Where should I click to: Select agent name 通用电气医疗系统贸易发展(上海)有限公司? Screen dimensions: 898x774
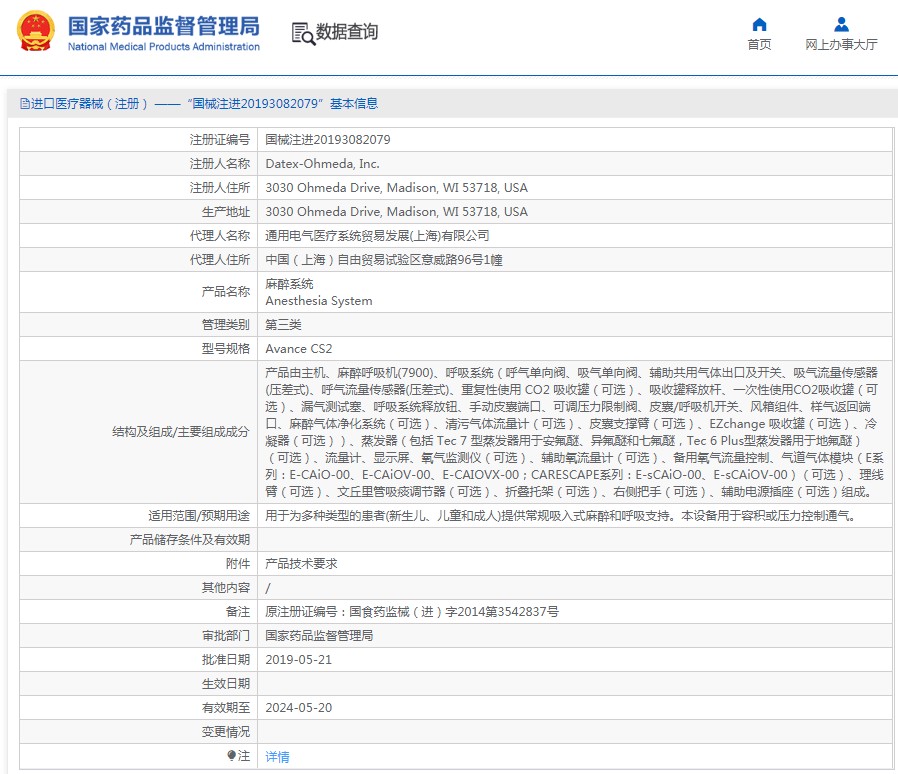[x=377, y=236]
